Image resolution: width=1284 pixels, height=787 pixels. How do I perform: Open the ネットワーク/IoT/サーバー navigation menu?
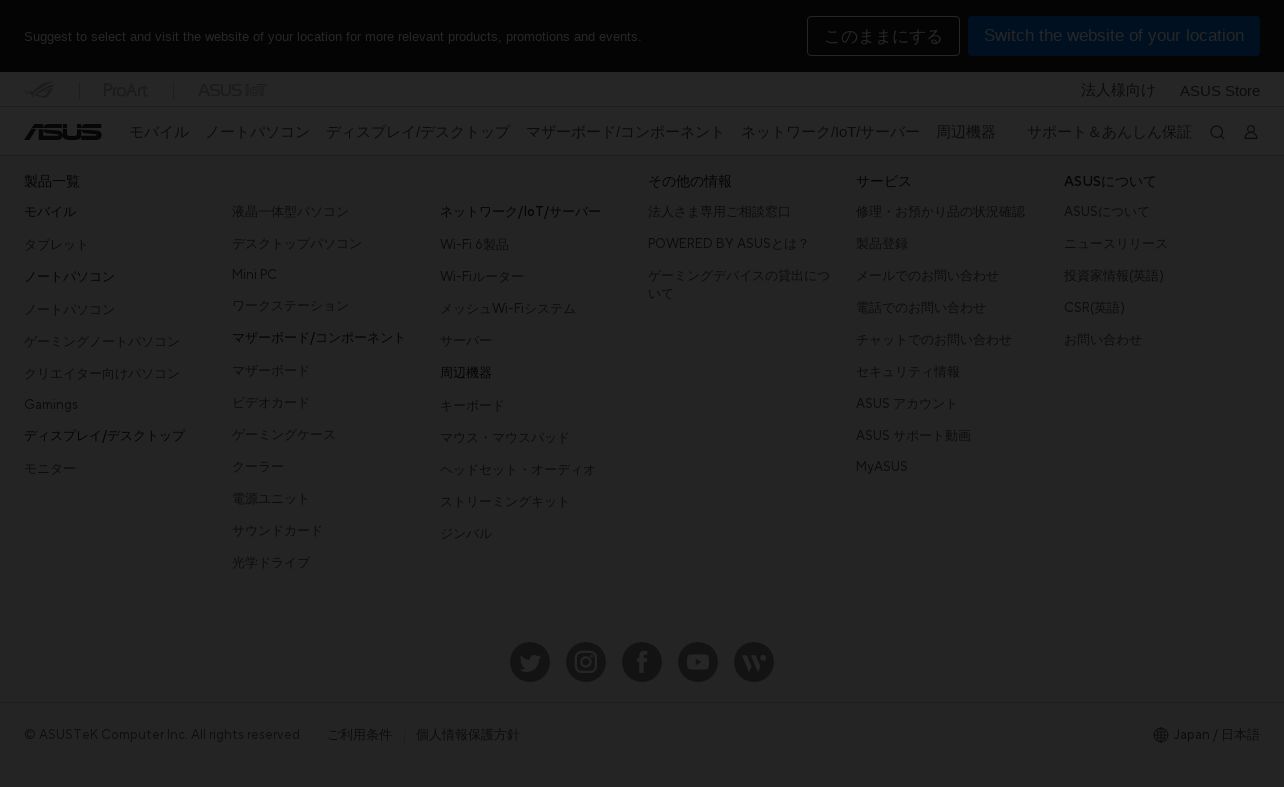point(830,132)
